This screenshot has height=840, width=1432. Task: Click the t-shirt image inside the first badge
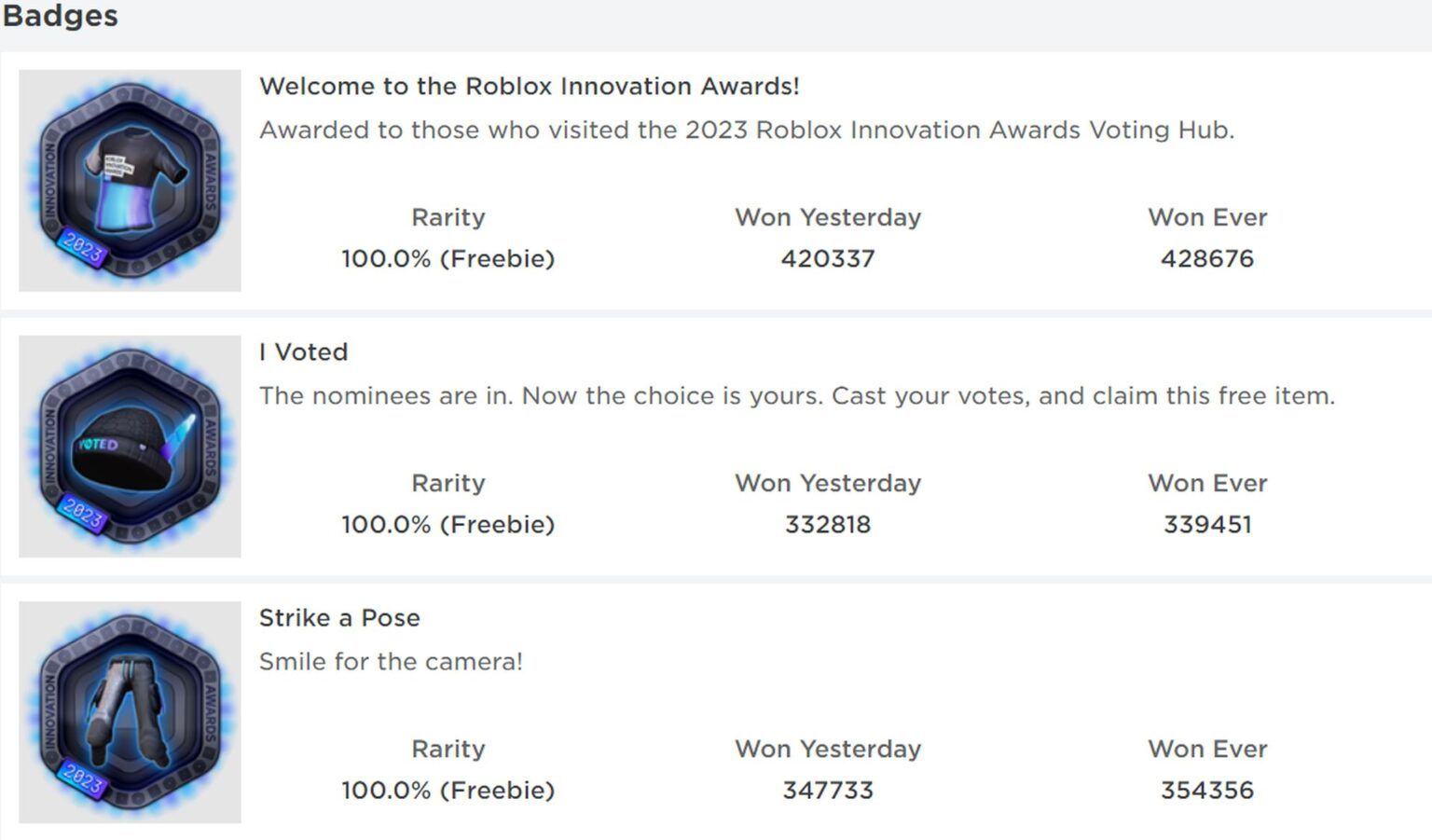pyautogui.click(x=131, y=172)
